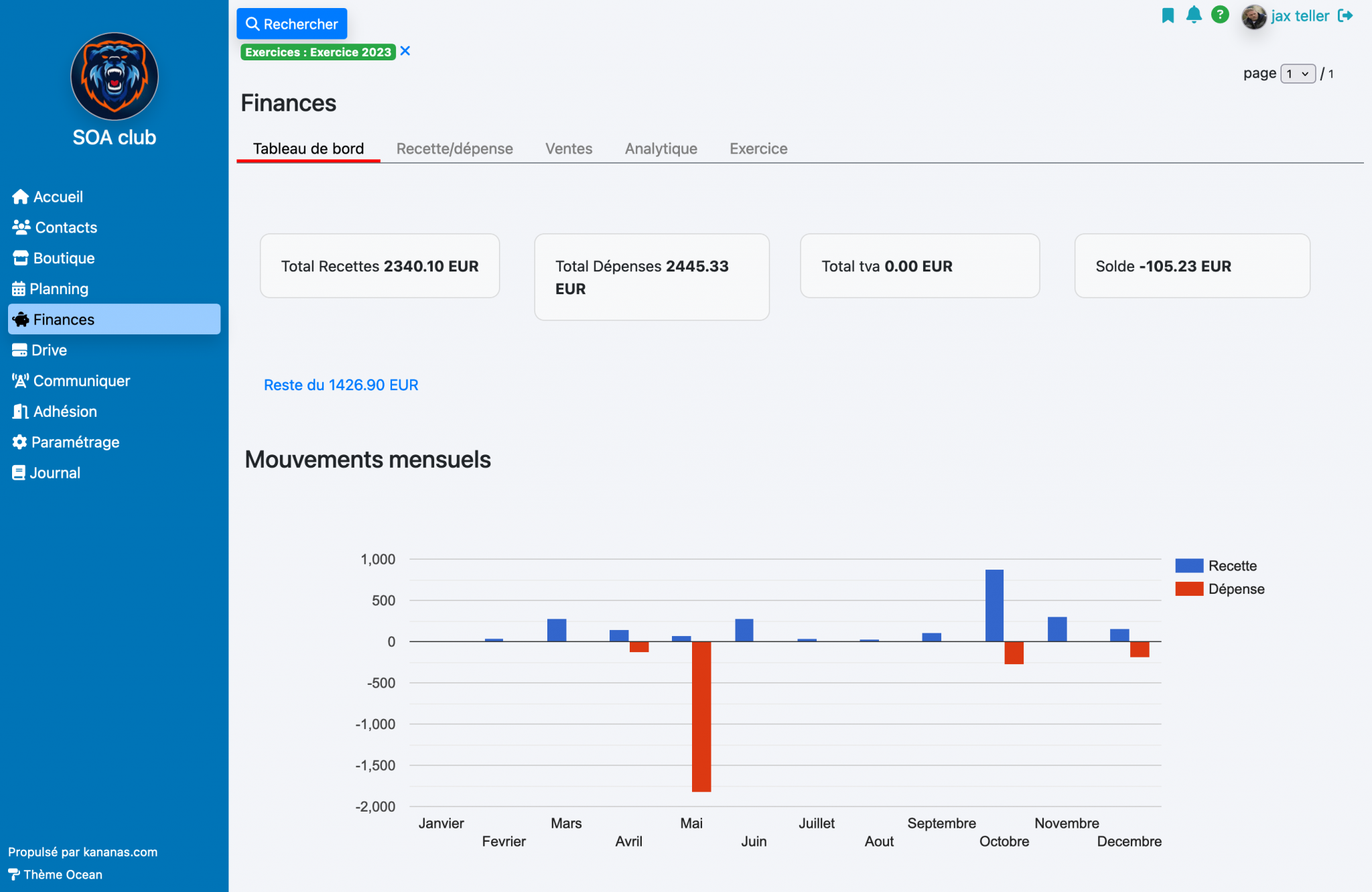Open the bookmarks icon
This screenshot has height=892, width=1372.
coord(1168,15)
